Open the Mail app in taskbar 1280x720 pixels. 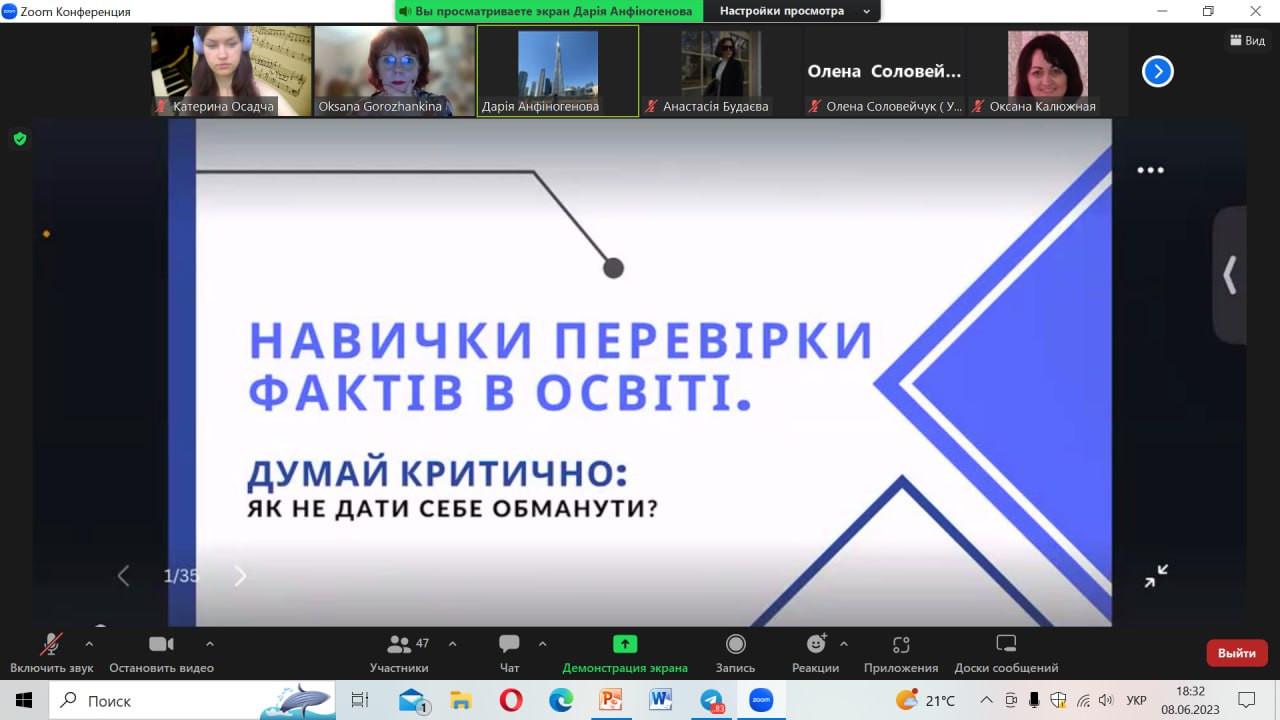[413, 700]
